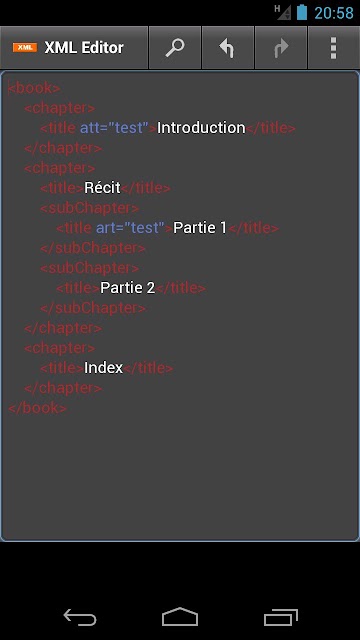
Task: Place cursor on Partie 2 text
Action: click(x=128, y=288)
